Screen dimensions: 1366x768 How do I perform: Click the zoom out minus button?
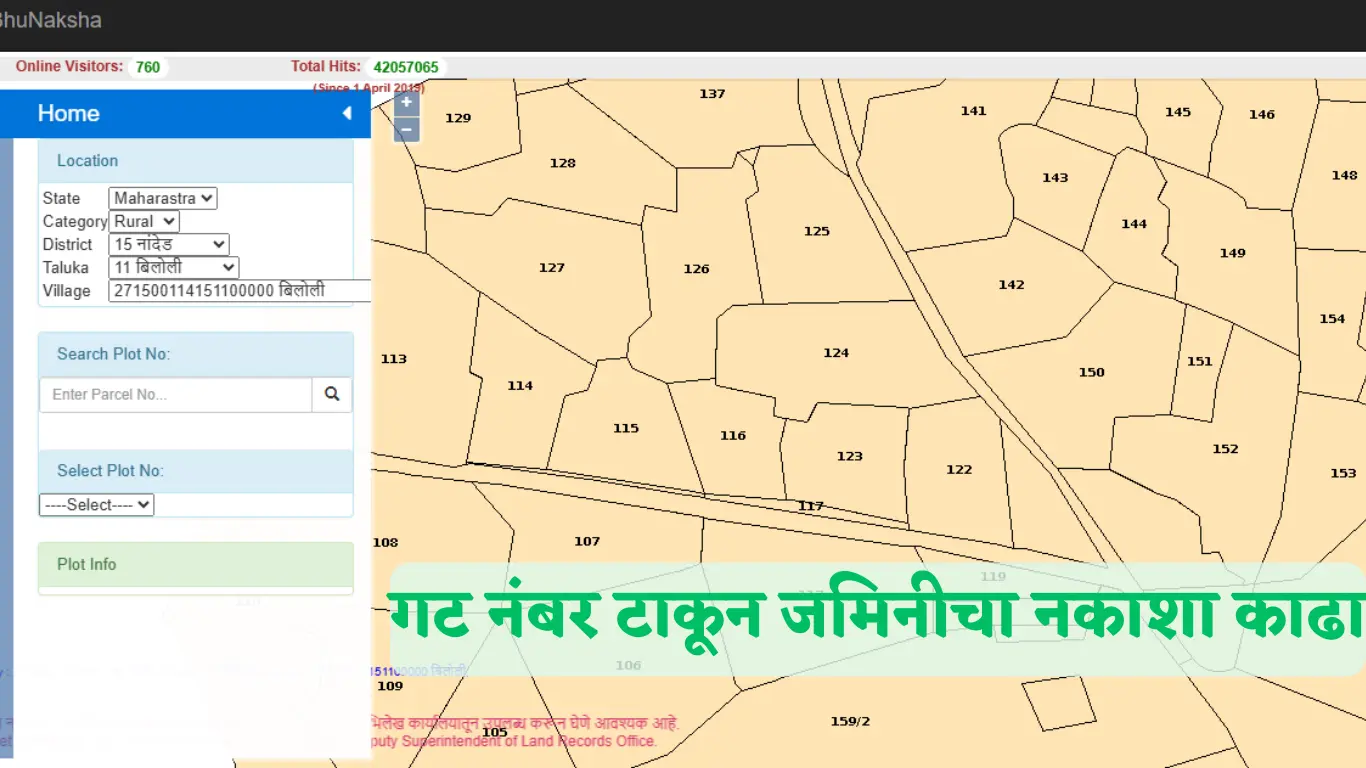click(406, 129)
